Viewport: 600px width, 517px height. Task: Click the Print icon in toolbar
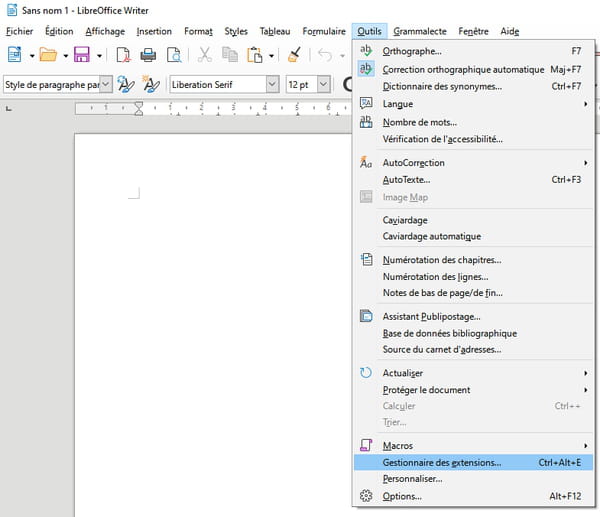(148, 55)
